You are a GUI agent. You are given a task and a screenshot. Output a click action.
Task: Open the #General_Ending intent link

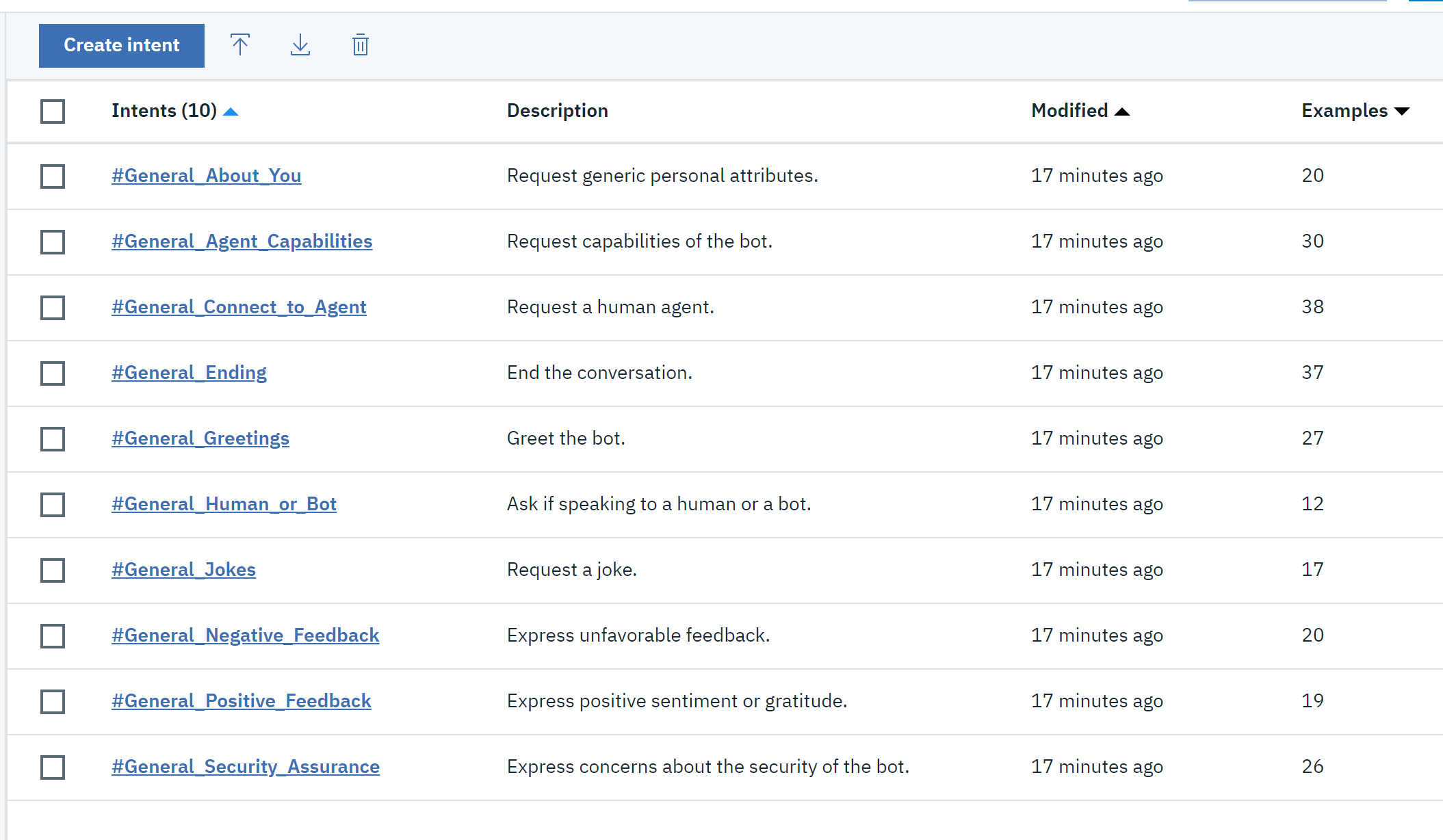pyautogui.click(x=189, y=372)
